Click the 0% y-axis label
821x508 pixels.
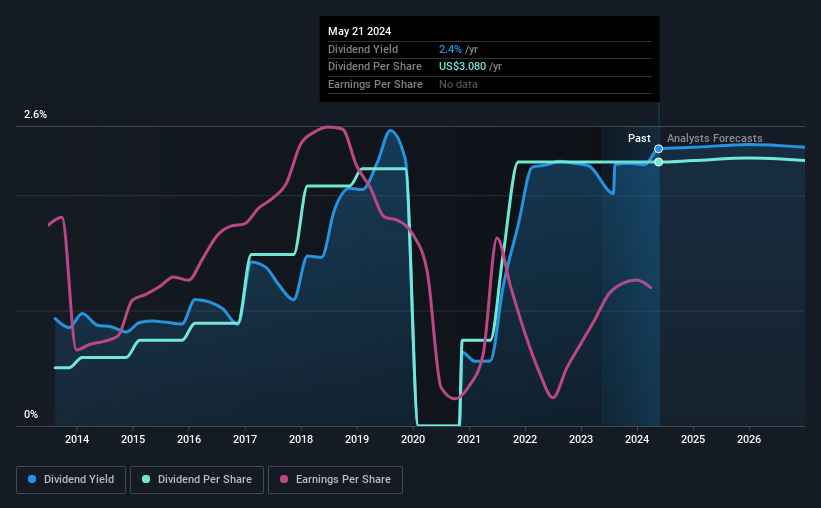[x=31, y=414]
